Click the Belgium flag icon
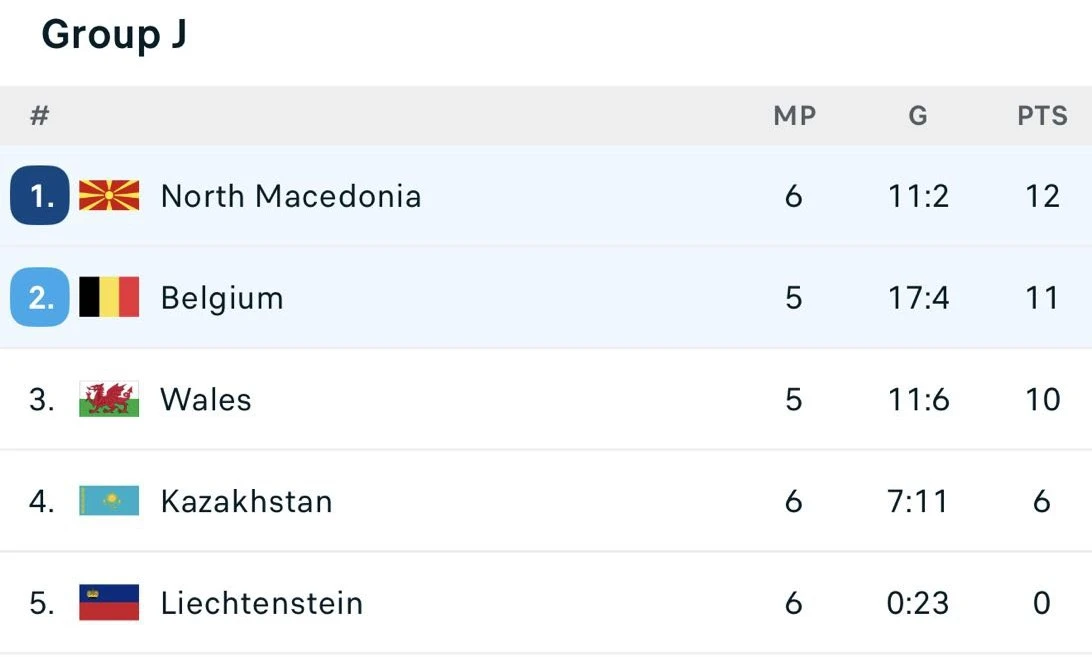1092x657 pixels. [109, 298]
